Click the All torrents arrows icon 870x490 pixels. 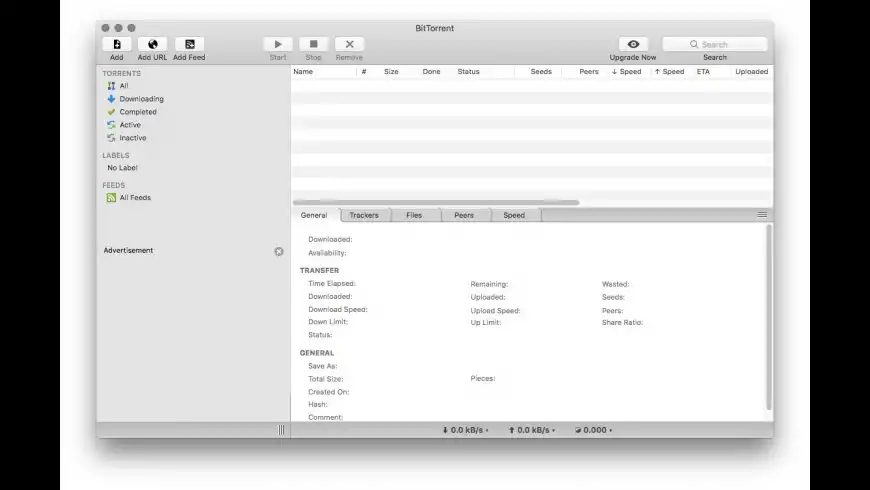(111, 86)
